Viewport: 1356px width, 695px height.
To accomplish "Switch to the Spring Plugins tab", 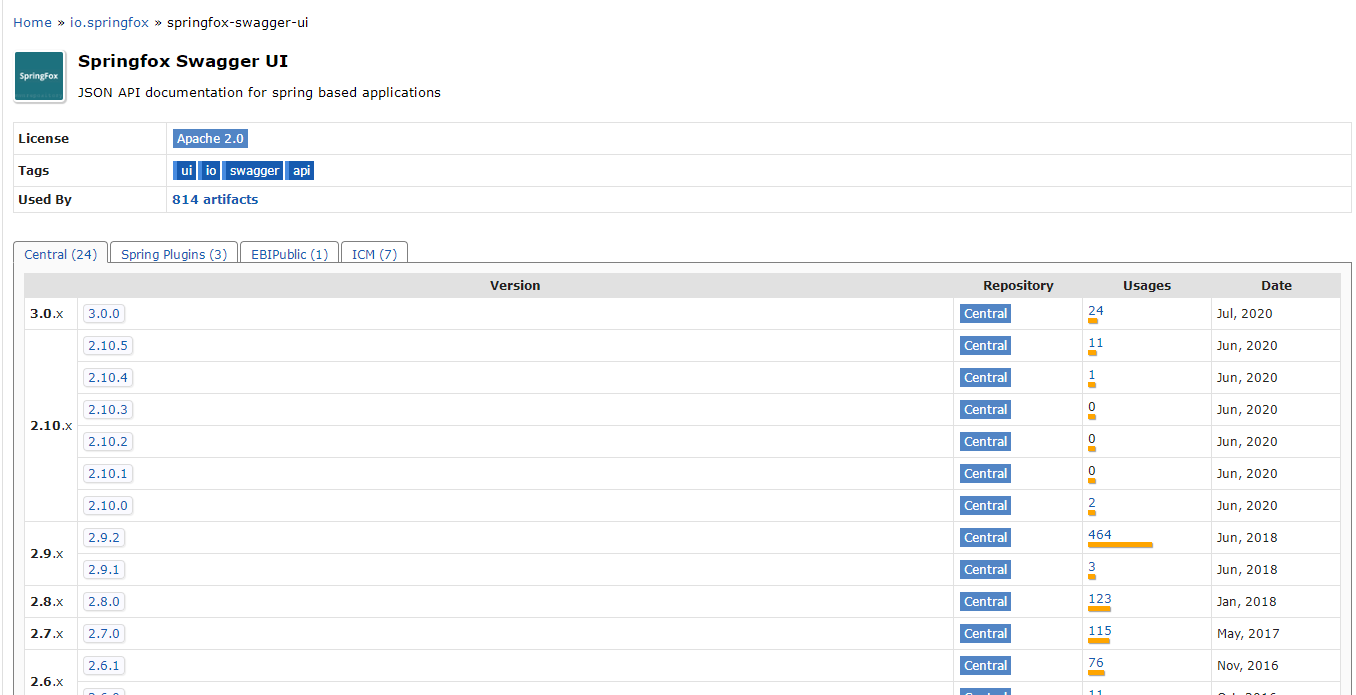I will click(174, 254).
